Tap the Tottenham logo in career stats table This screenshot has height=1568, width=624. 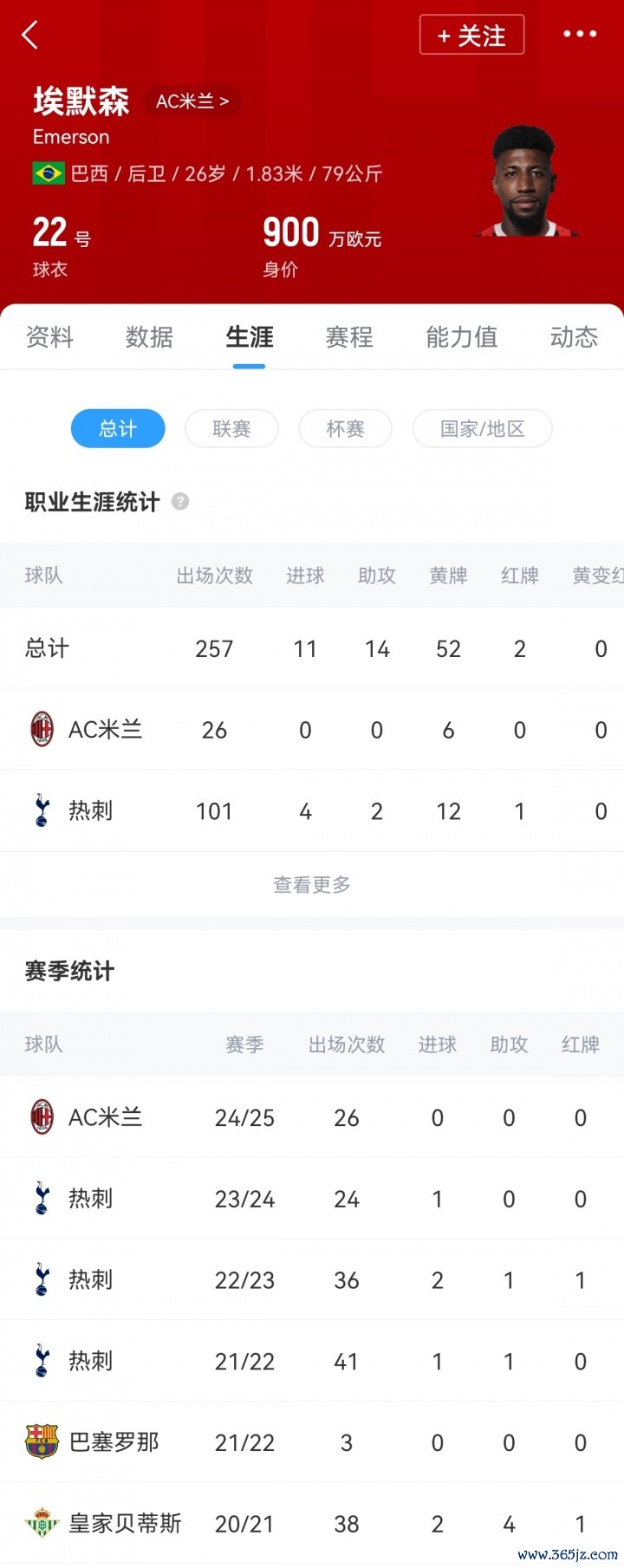point(42,811)
